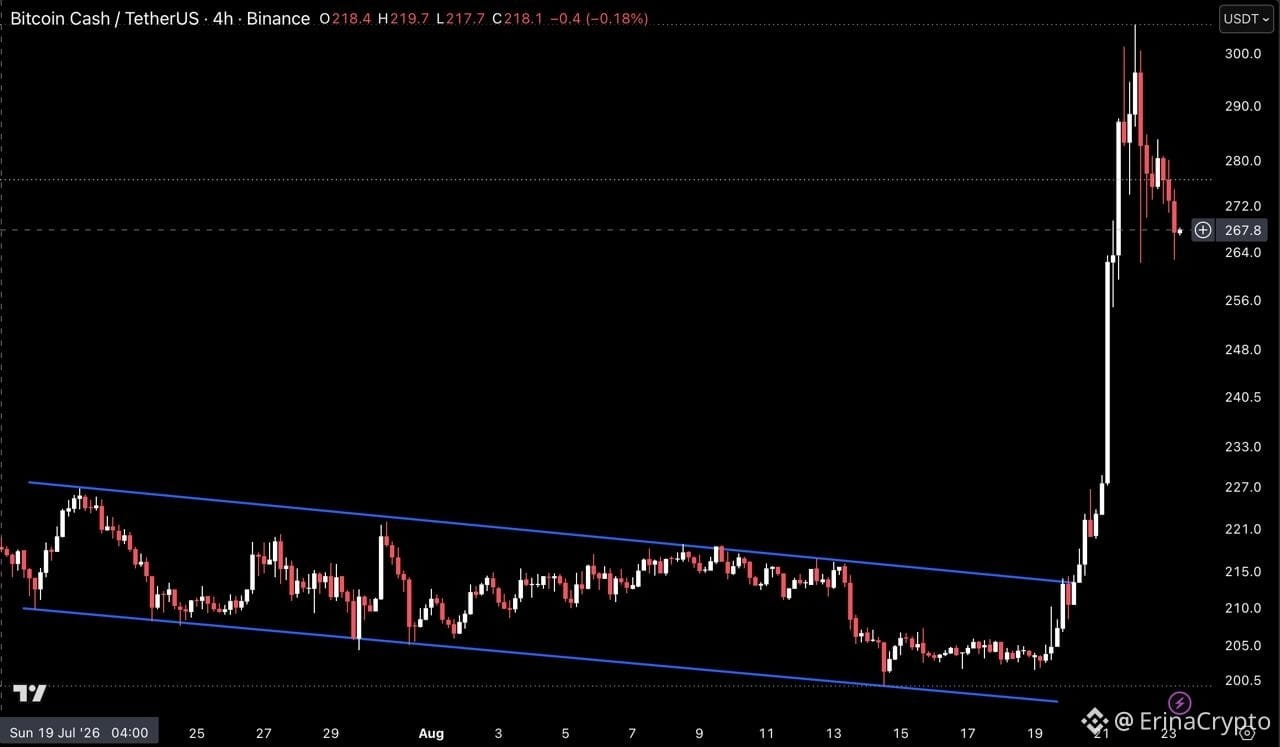1280x747 pixels.
Task: Click the 205.0 price axis label
Action: coord(1243,646)
